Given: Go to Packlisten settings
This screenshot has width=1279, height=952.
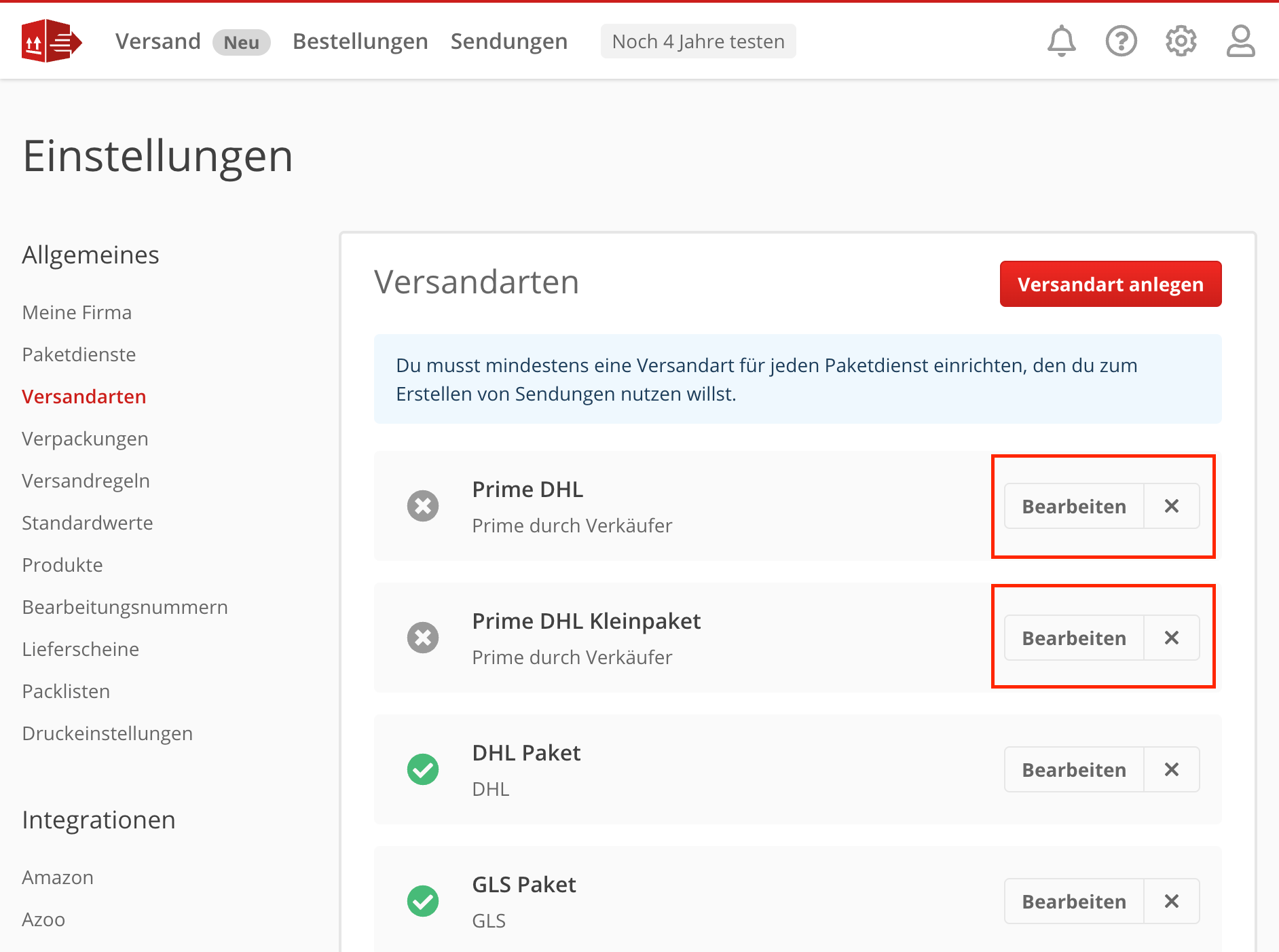Looking at the screenshot, I should coord(66,691).
